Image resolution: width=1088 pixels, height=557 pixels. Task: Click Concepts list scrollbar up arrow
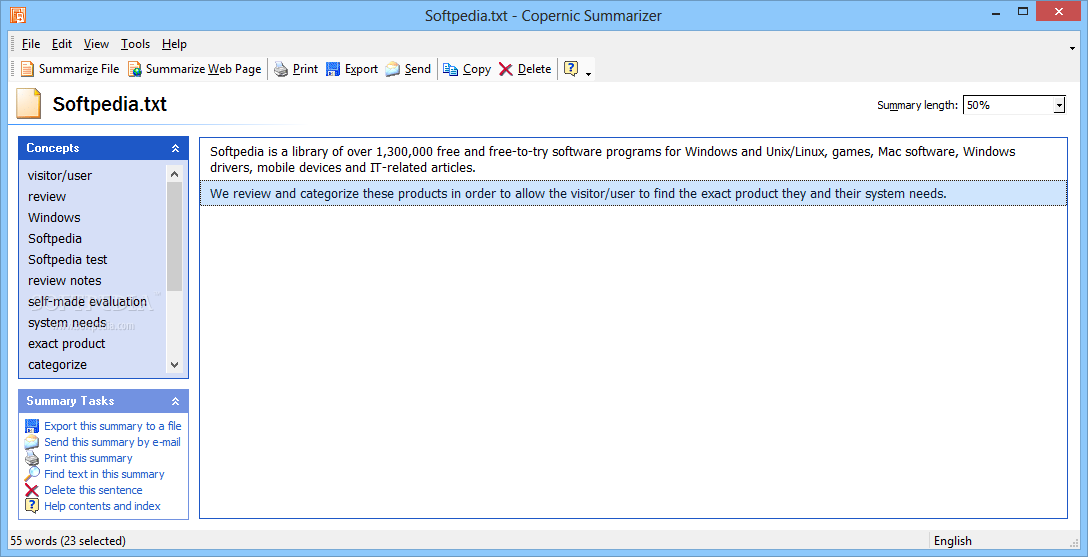point(174,174)
